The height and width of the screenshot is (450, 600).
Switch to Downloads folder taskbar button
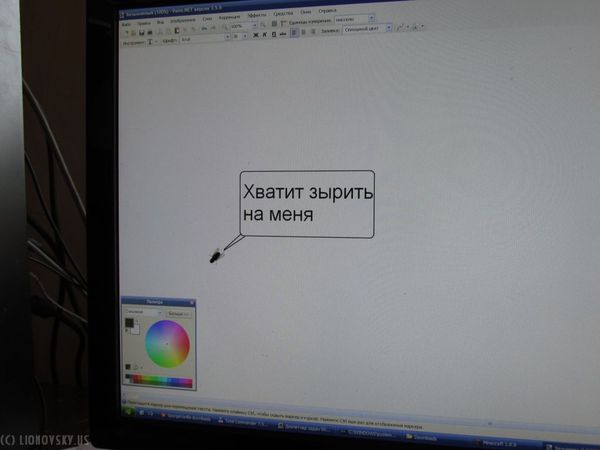click(421, 437)
